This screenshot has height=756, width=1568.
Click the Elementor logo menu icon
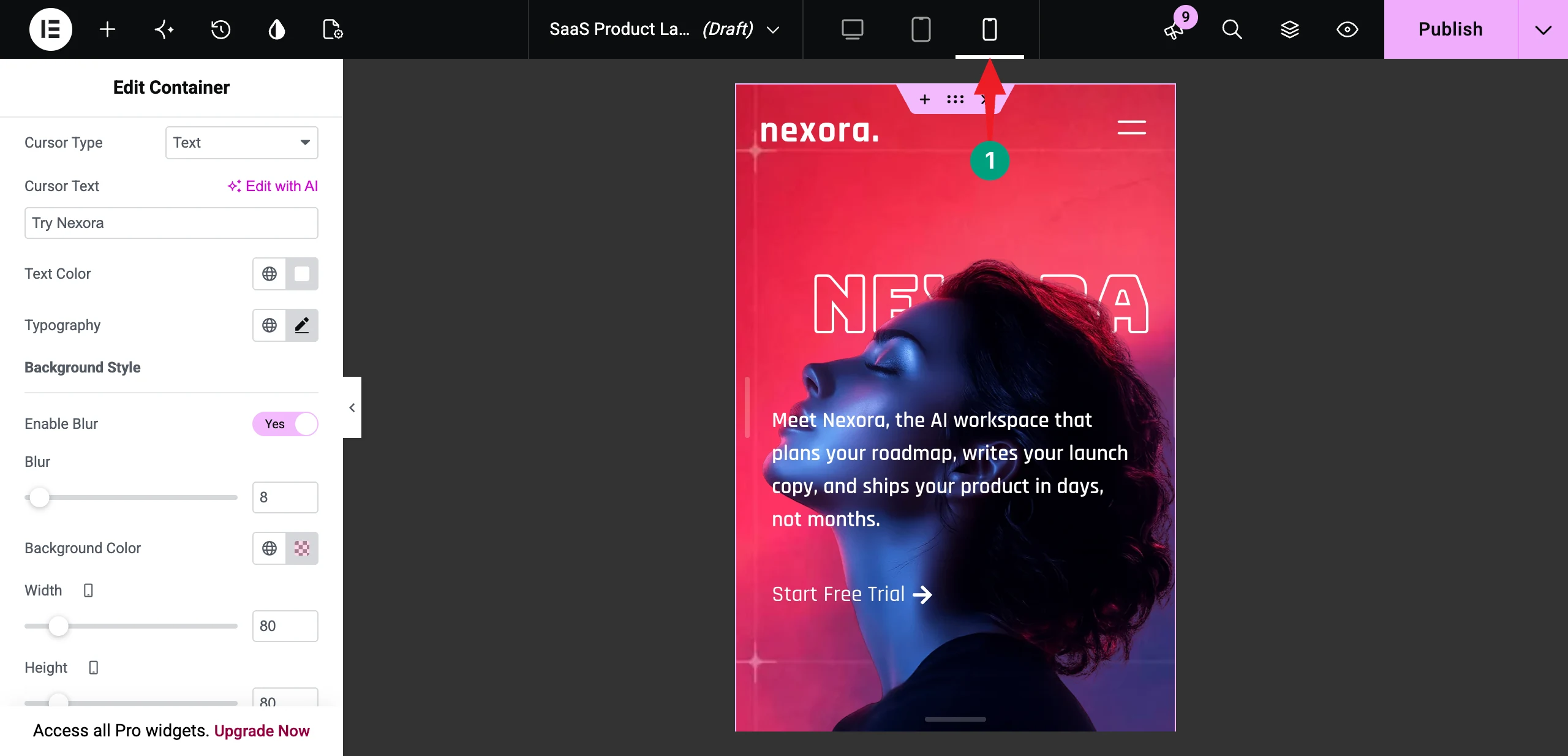point(51,29)
